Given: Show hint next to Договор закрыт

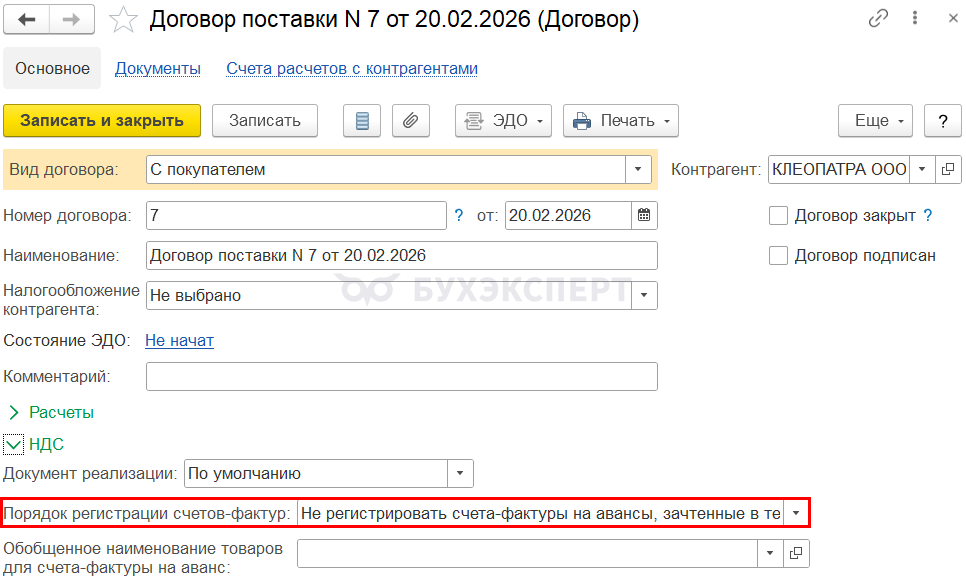Looking at the screenshot, I should pos(928,216).
